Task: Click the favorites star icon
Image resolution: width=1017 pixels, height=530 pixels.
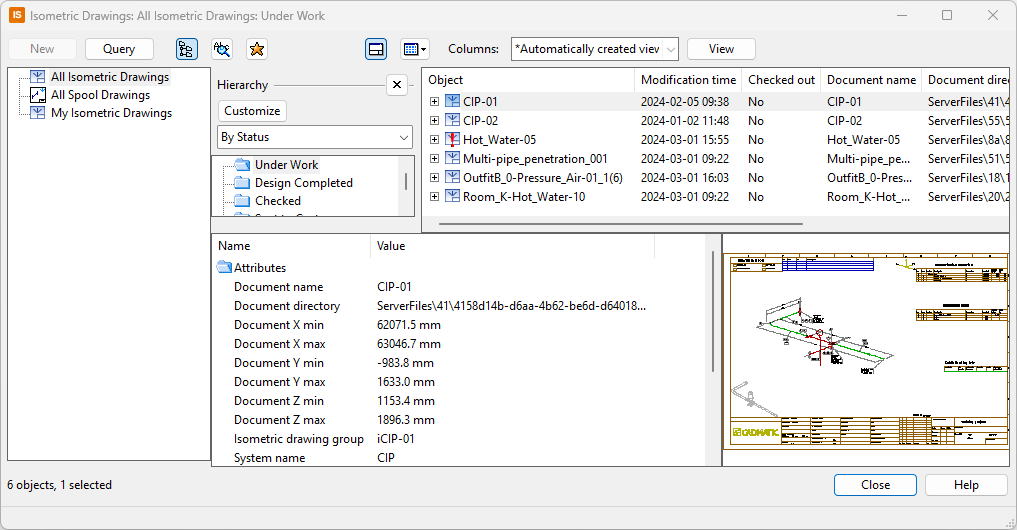Action: 257,49
